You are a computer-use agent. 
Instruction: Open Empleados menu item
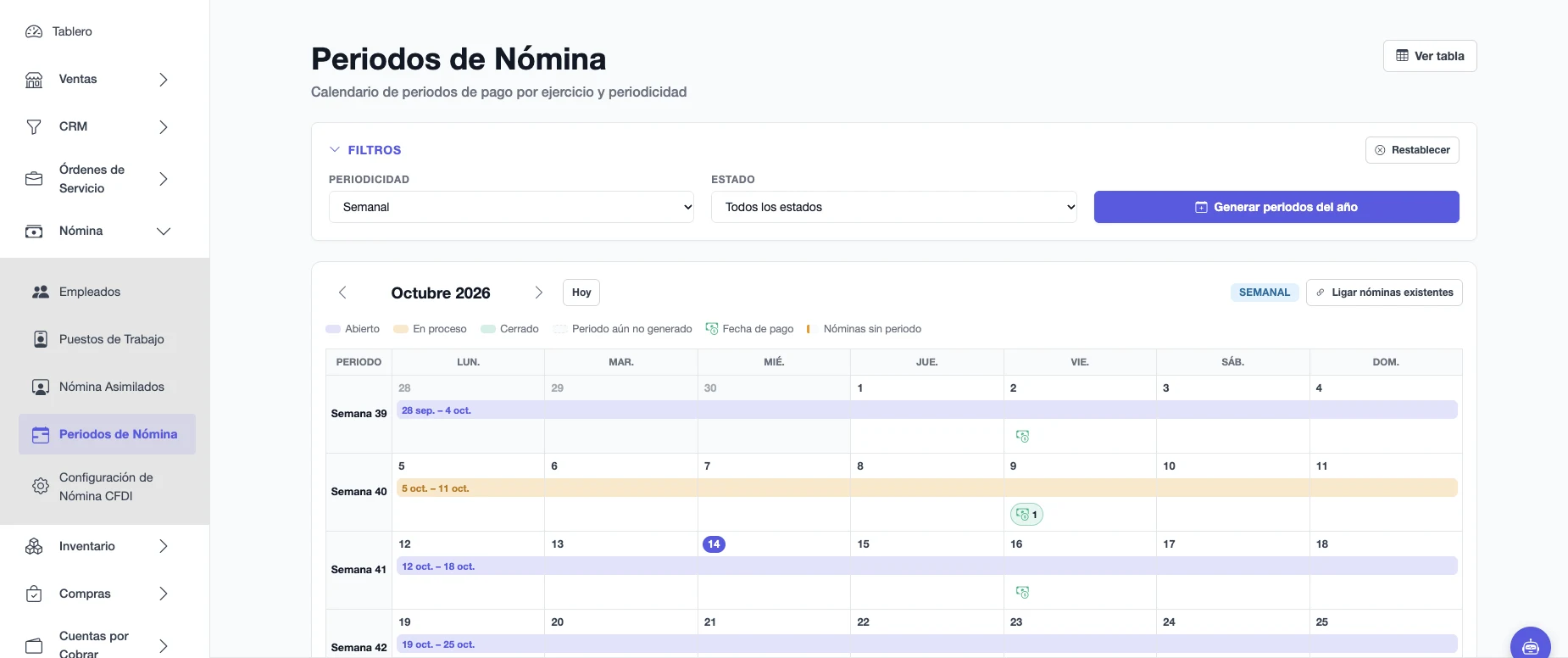pyautogui.click(x=107, y=292)
